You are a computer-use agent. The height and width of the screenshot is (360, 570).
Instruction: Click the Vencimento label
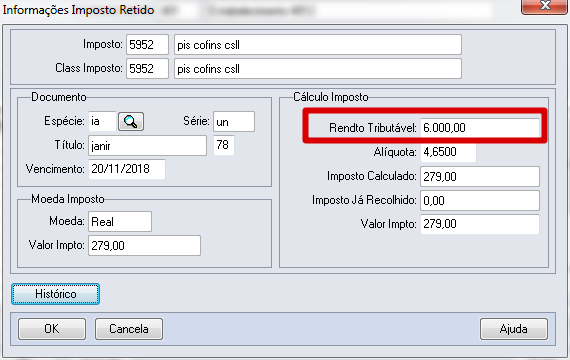[x=55, y=169]
